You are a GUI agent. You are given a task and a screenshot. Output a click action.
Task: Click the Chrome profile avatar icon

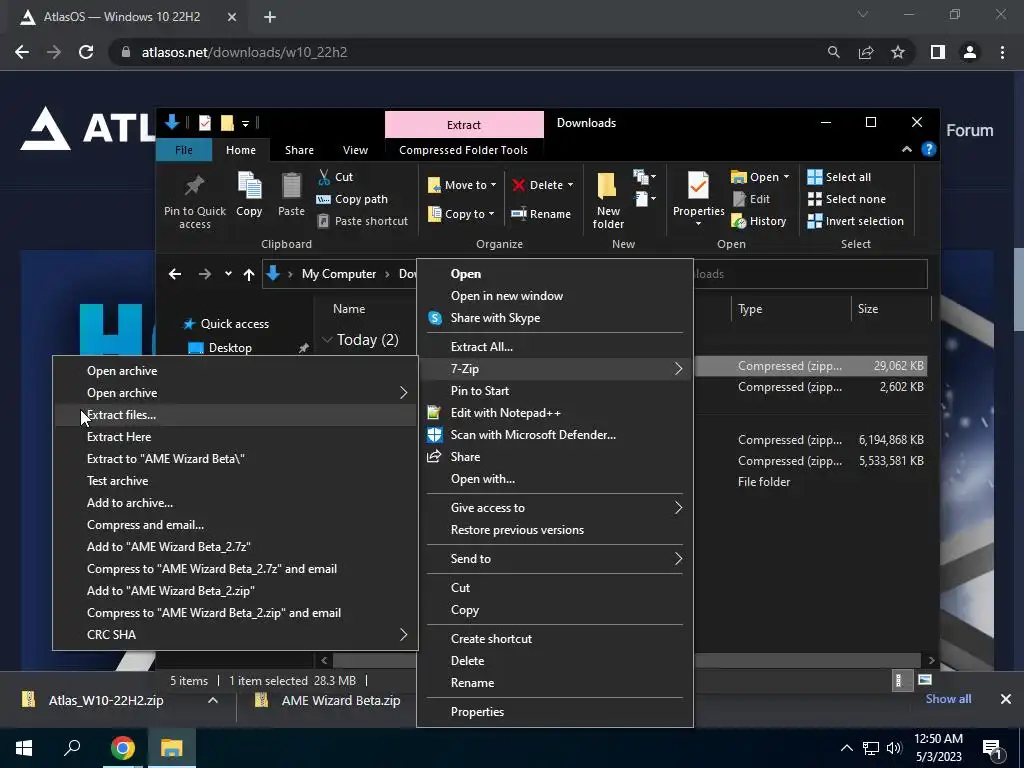[970, 52]
